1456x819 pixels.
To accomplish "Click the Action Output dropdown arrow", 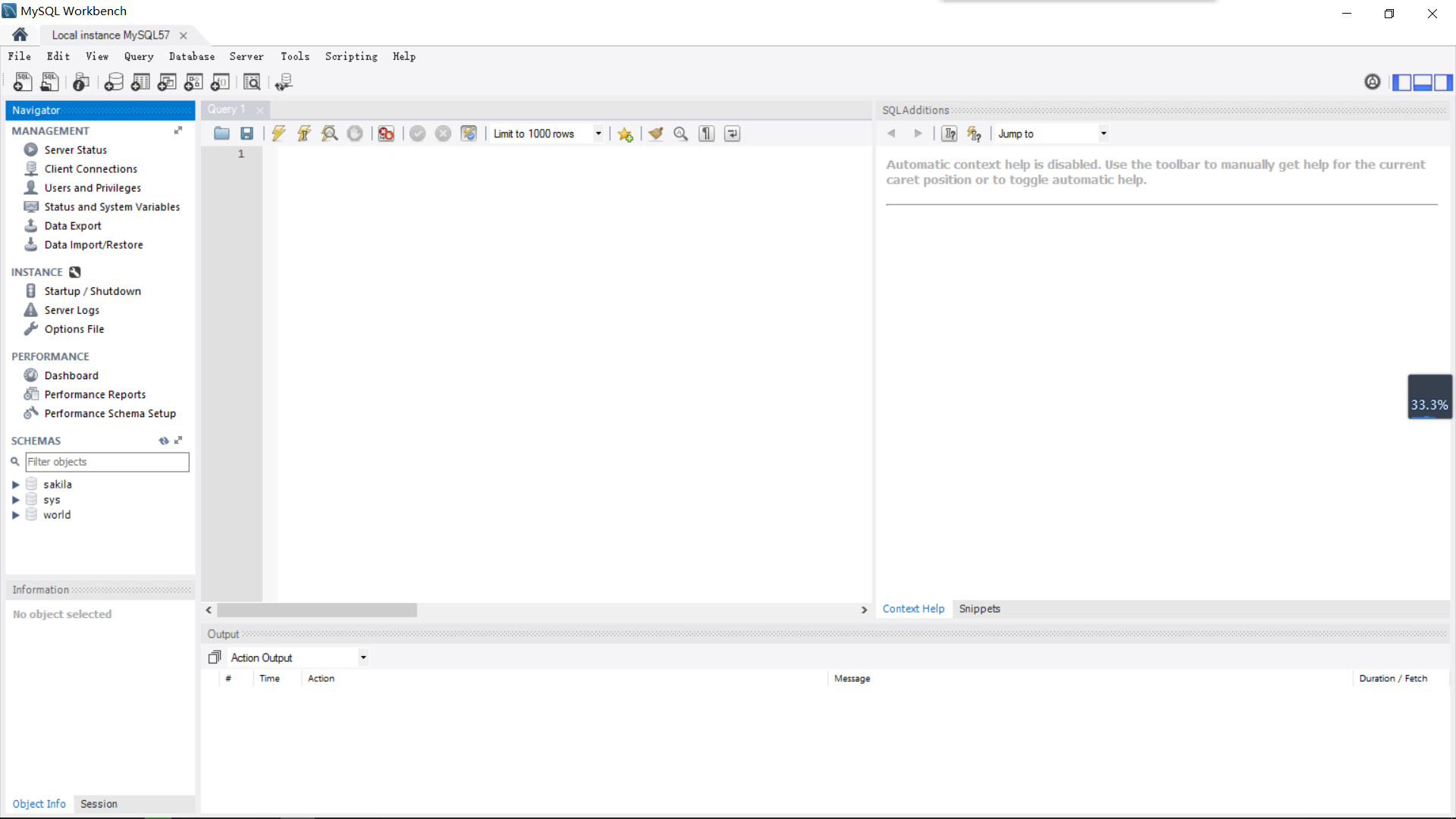I will tap(363, 657).
